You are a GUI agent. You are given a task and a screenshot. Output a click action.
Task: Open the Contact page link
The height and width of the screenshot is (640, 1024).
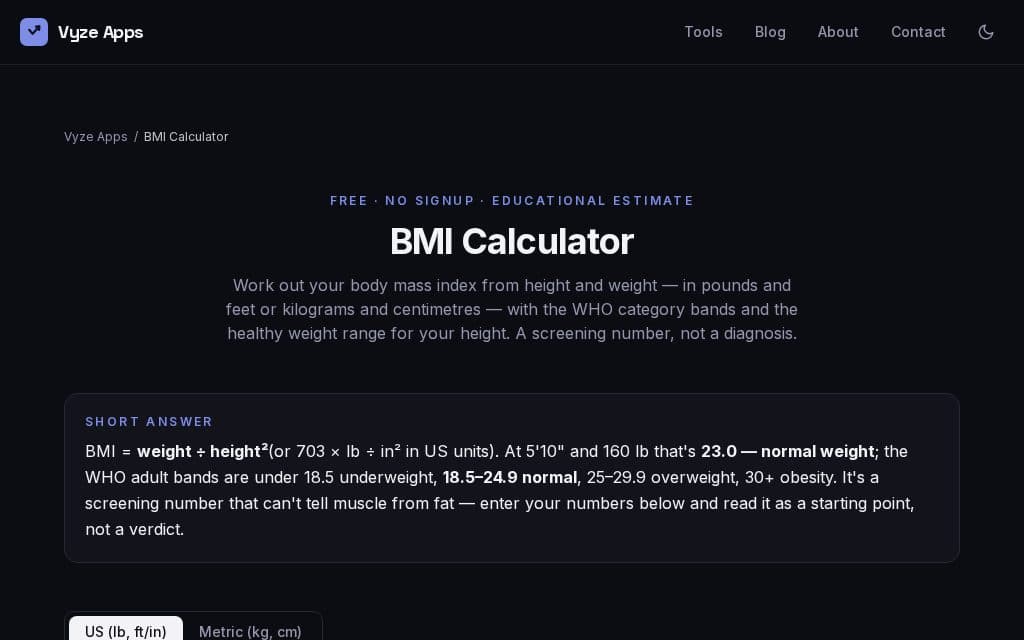pos(918,32)
